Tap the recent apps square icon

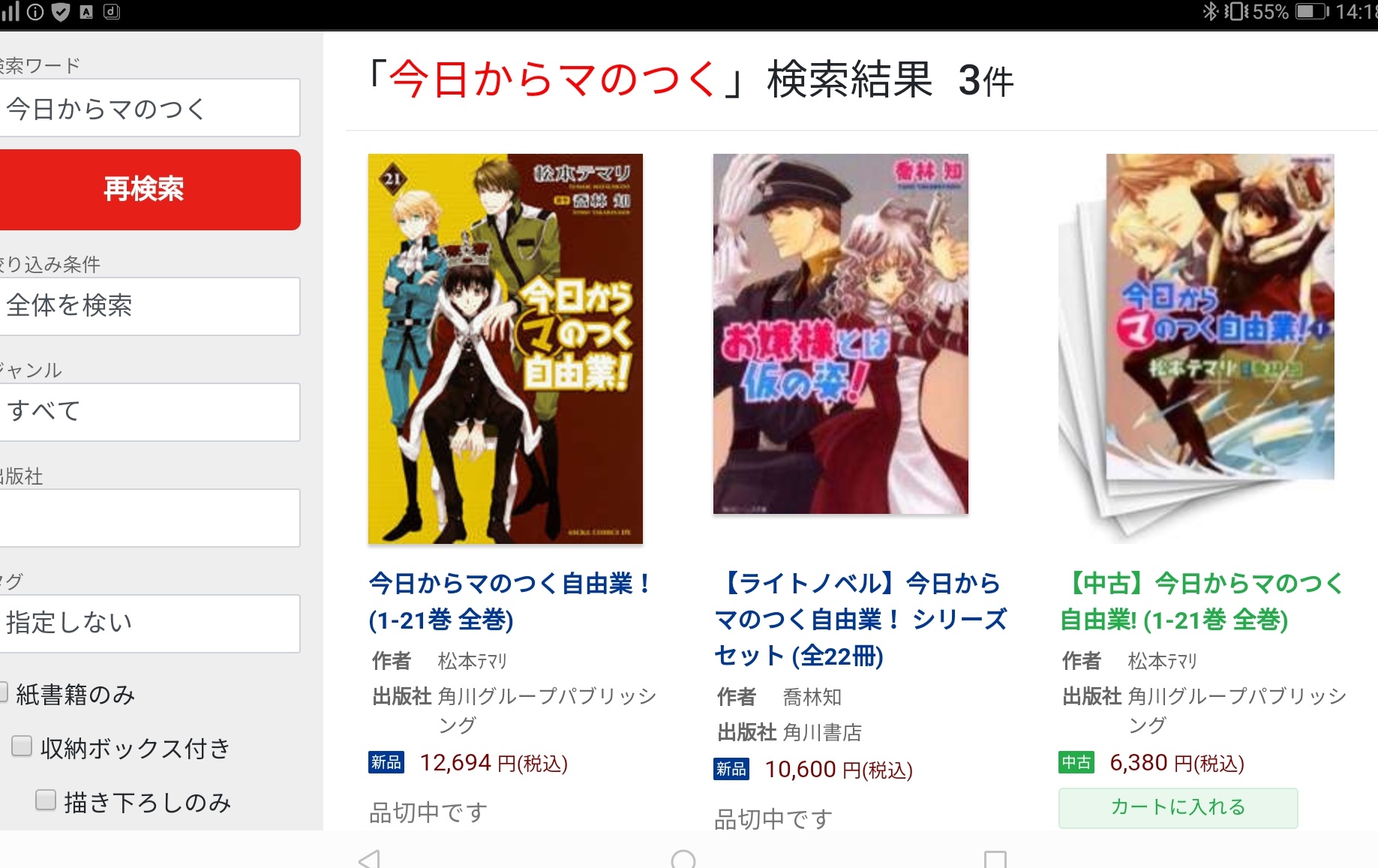click(x=995, y=859)
